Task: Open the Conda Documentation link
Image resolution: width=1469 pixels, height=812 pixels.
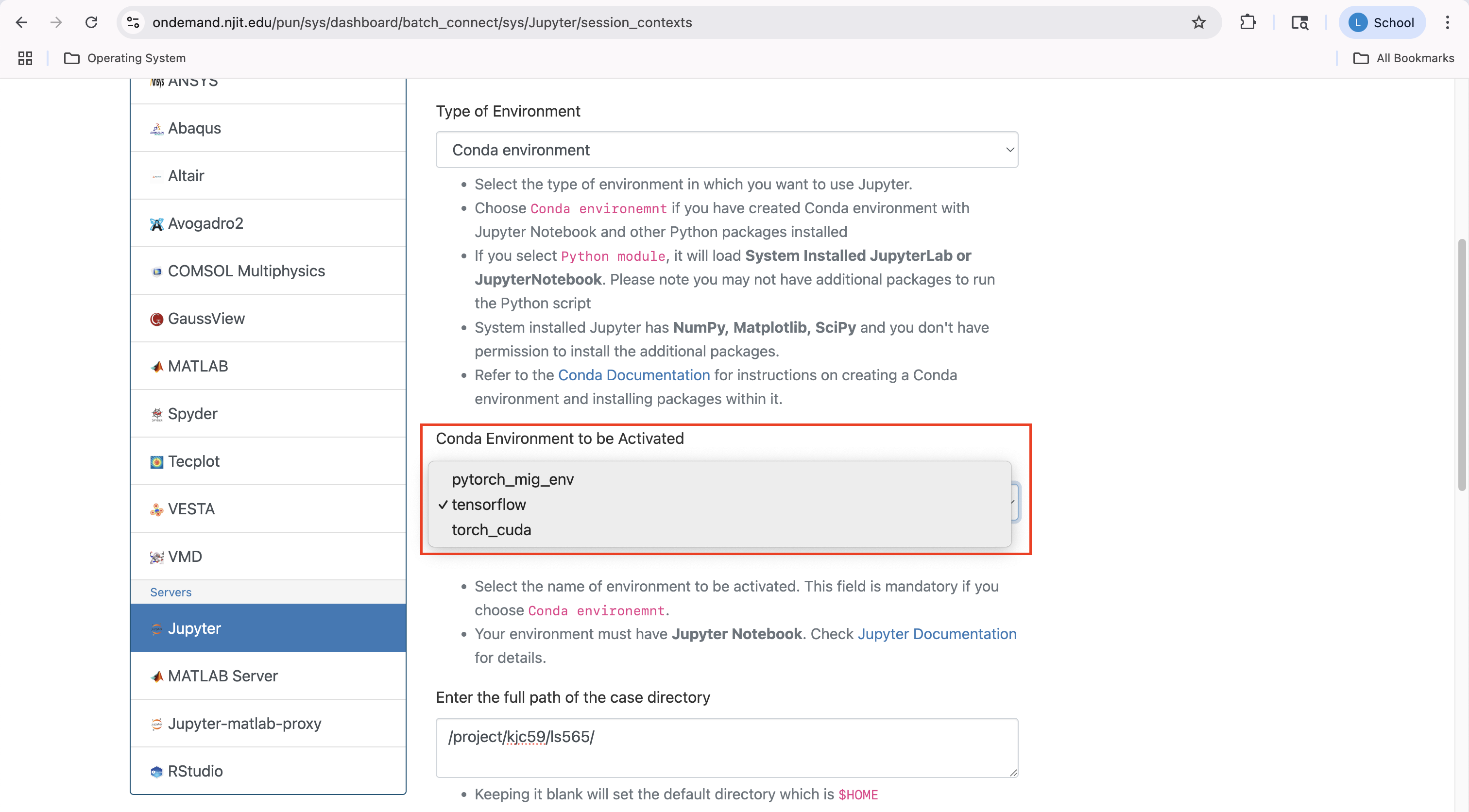Action: [633, 374]
